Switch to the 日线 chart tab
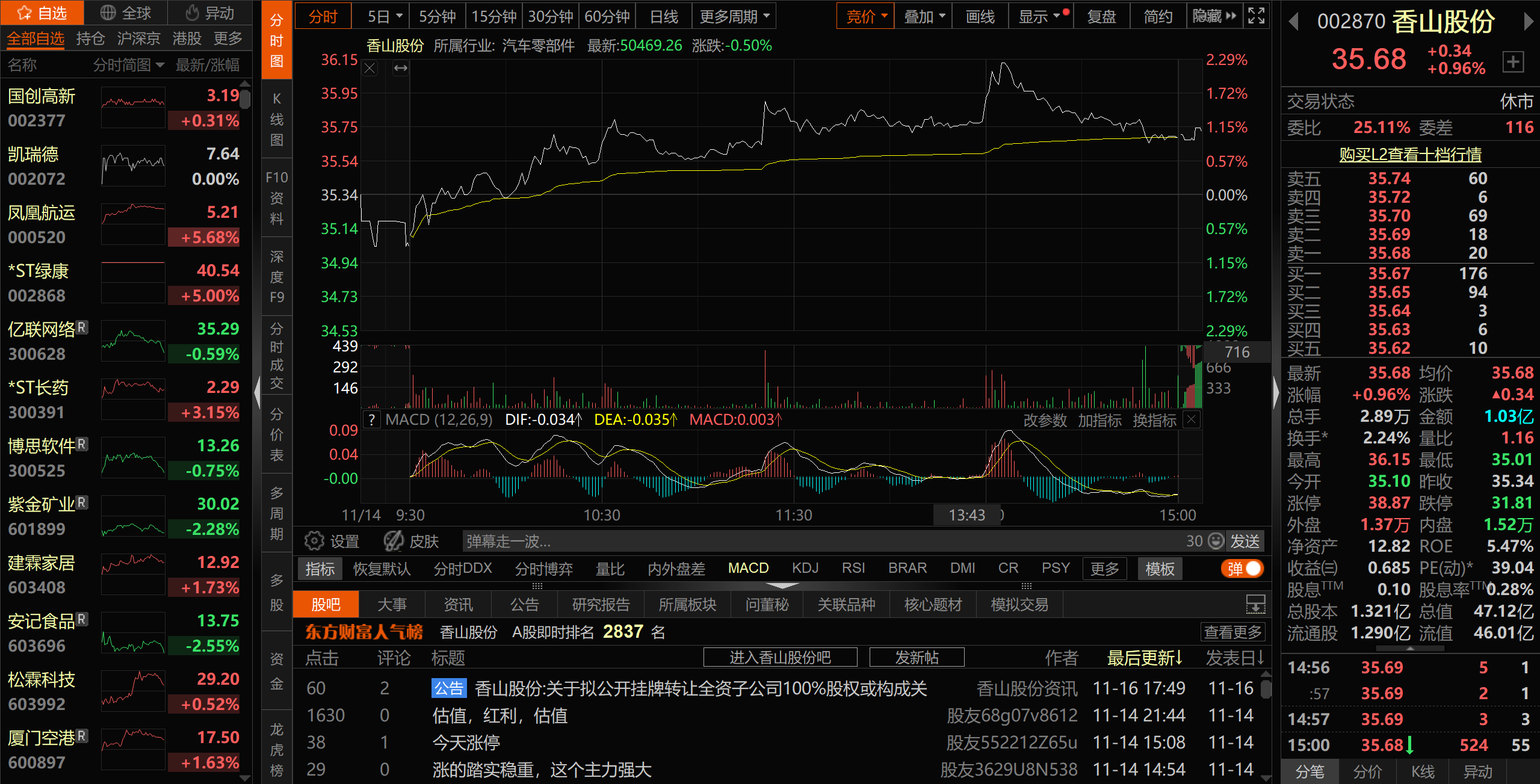Screen dimensions: 1540x784 pyautogui.click(x=664, y=16)
